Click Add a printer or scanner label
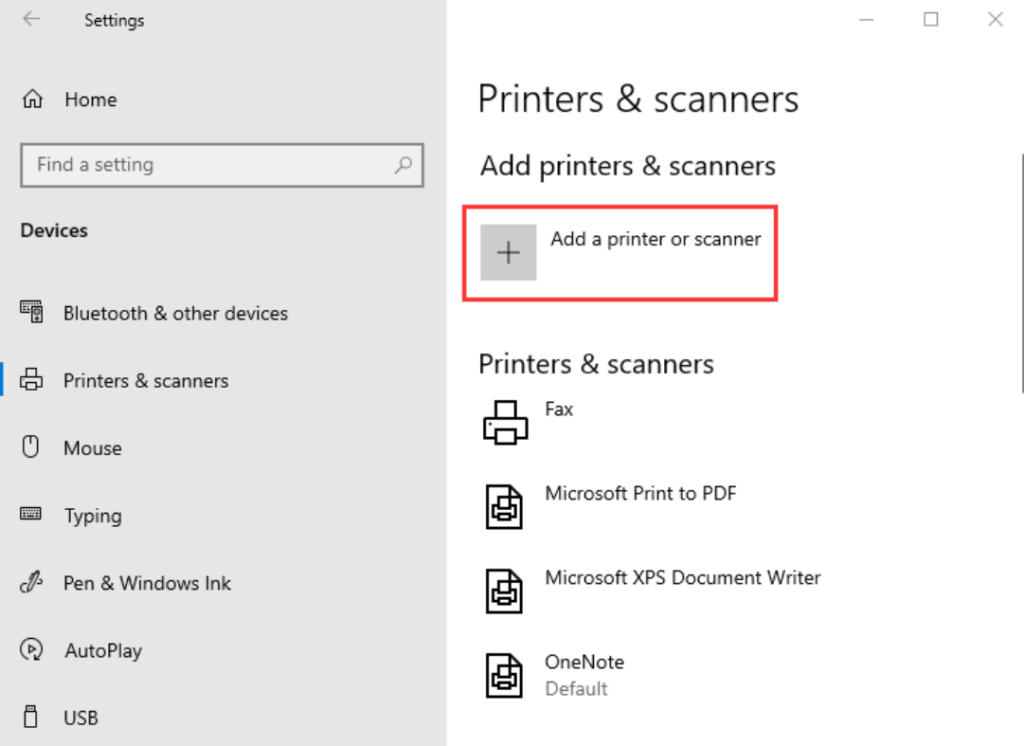This screenshot has height=746, width=1024. [x=655, y=239]
